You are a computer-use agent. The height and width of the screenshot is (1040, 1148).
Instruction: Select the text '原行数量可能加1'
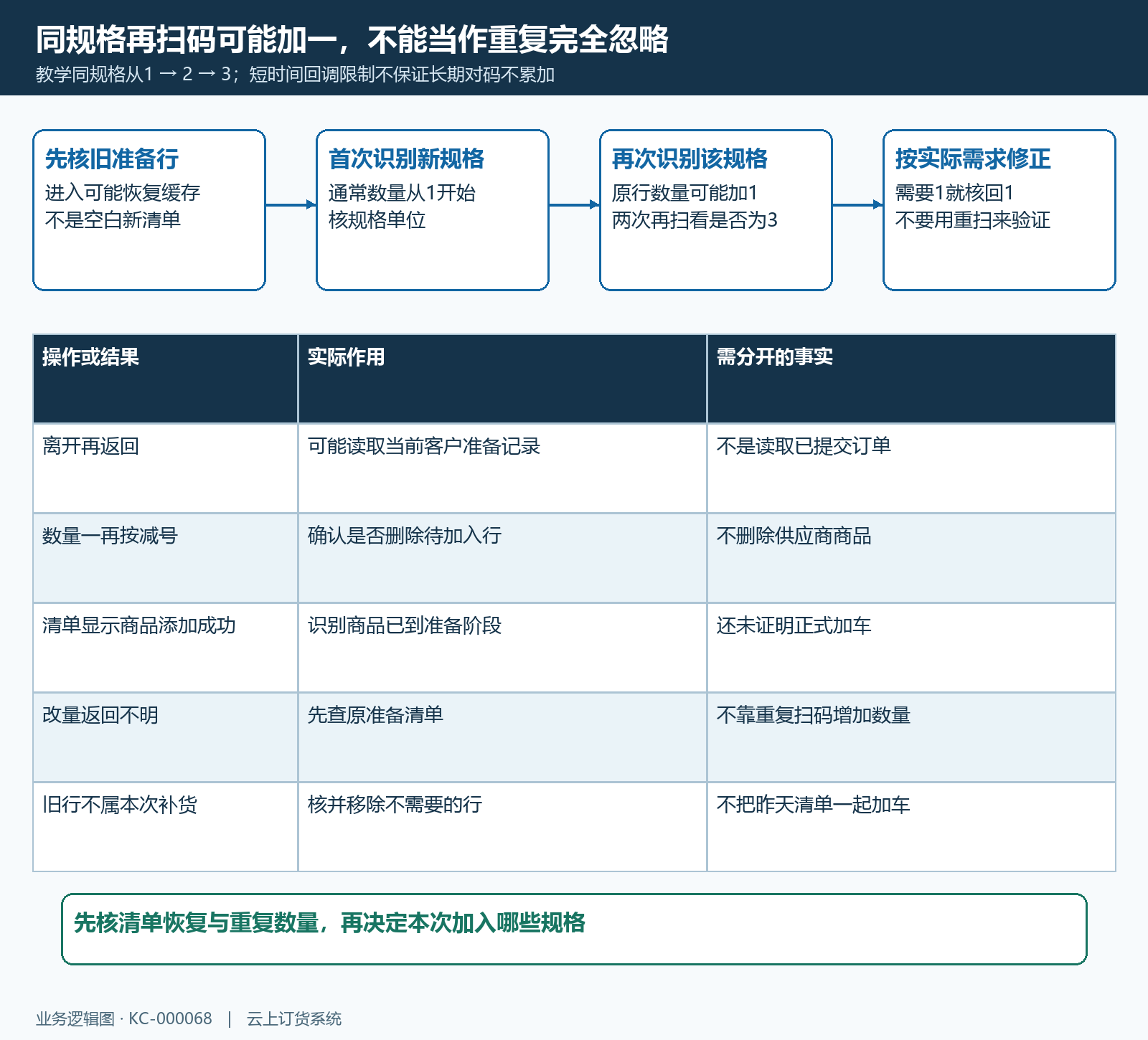click(685, 193)
